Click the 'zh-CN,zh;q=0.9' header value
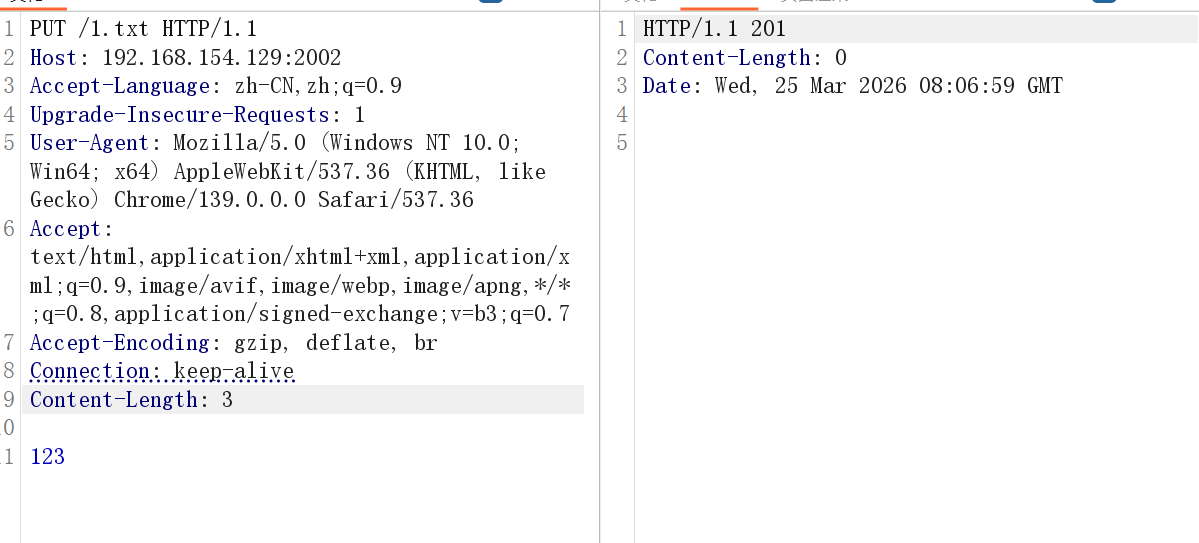The image size is (1199, 543). (x=318, y=86)
